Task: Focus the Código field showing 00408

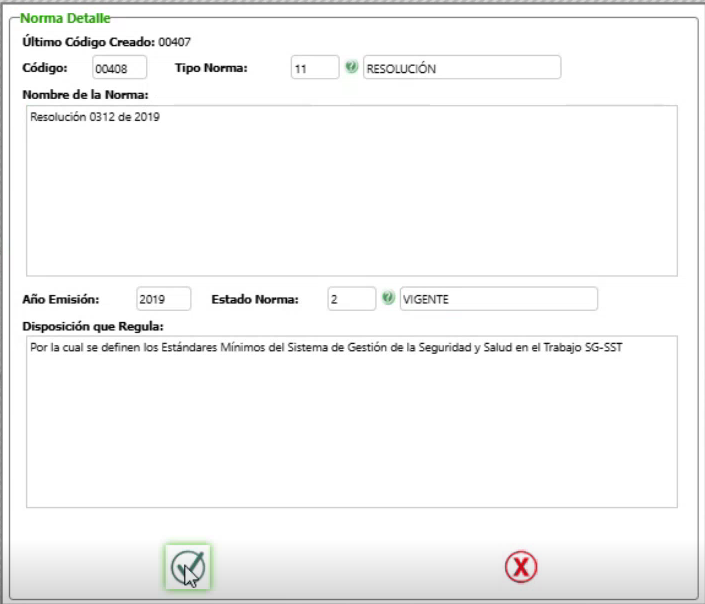Action: 120,68
